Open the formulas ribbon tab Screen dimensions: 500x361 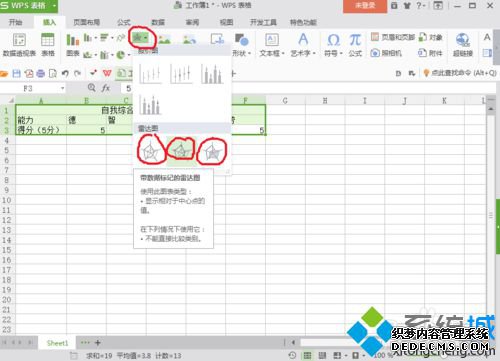click(x=124, y=22)
